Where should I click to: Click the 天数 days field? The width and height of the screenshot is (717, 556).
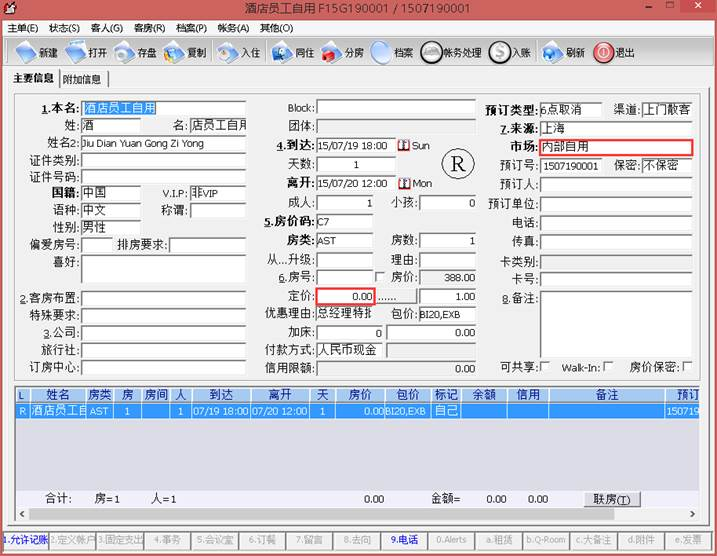tap(356, 164)
